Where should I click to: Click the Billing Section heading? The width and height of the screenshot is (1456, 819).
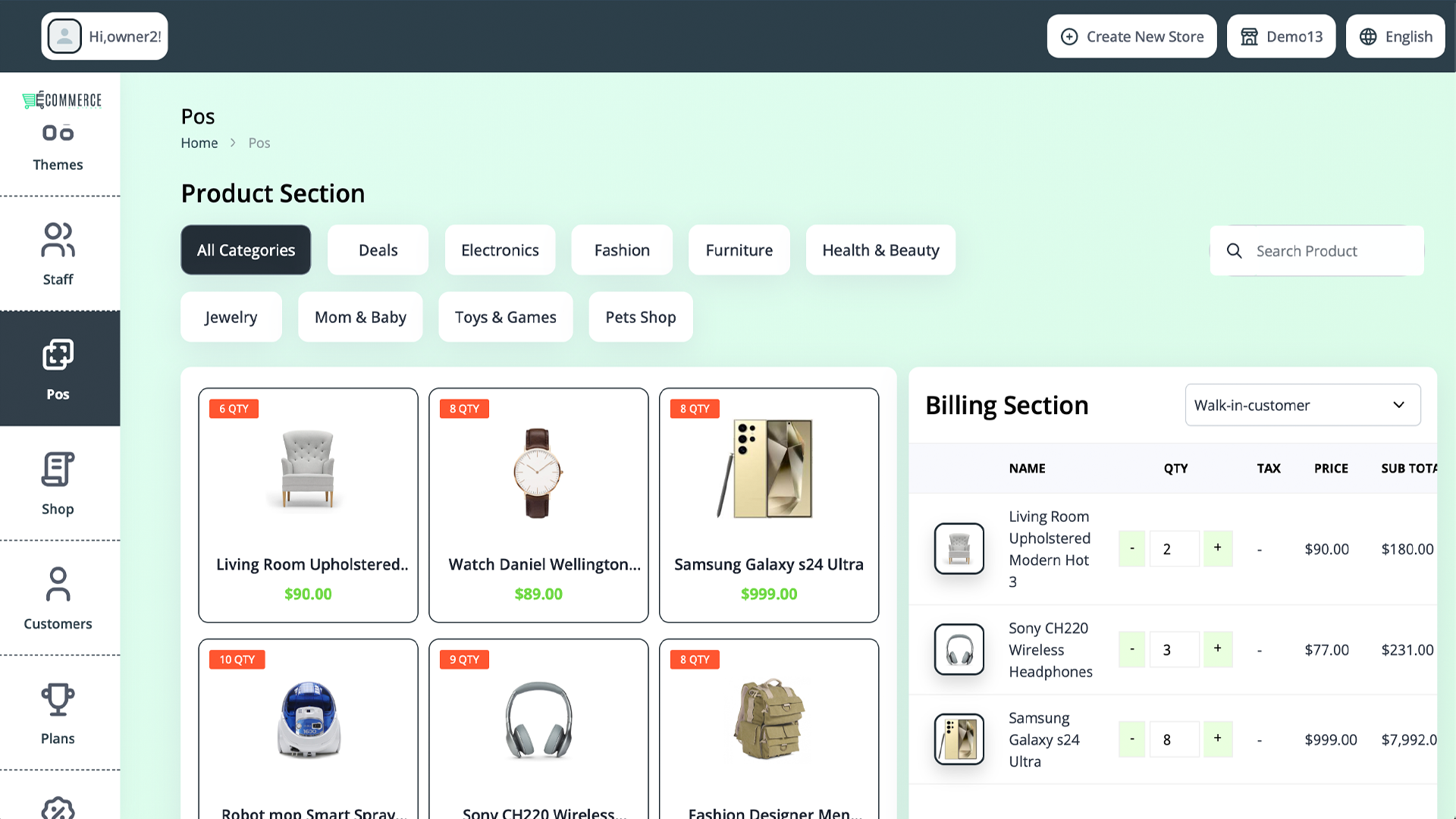(x=1006, y=405)
